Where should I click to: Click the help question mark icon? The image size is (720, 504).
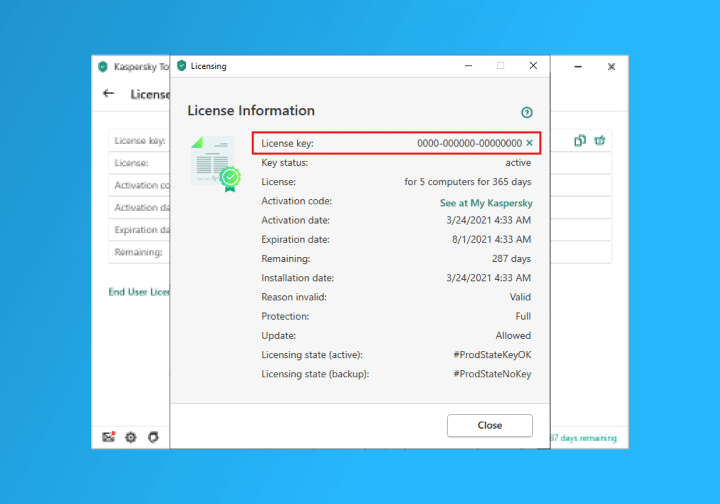click(x=527, y=113)
